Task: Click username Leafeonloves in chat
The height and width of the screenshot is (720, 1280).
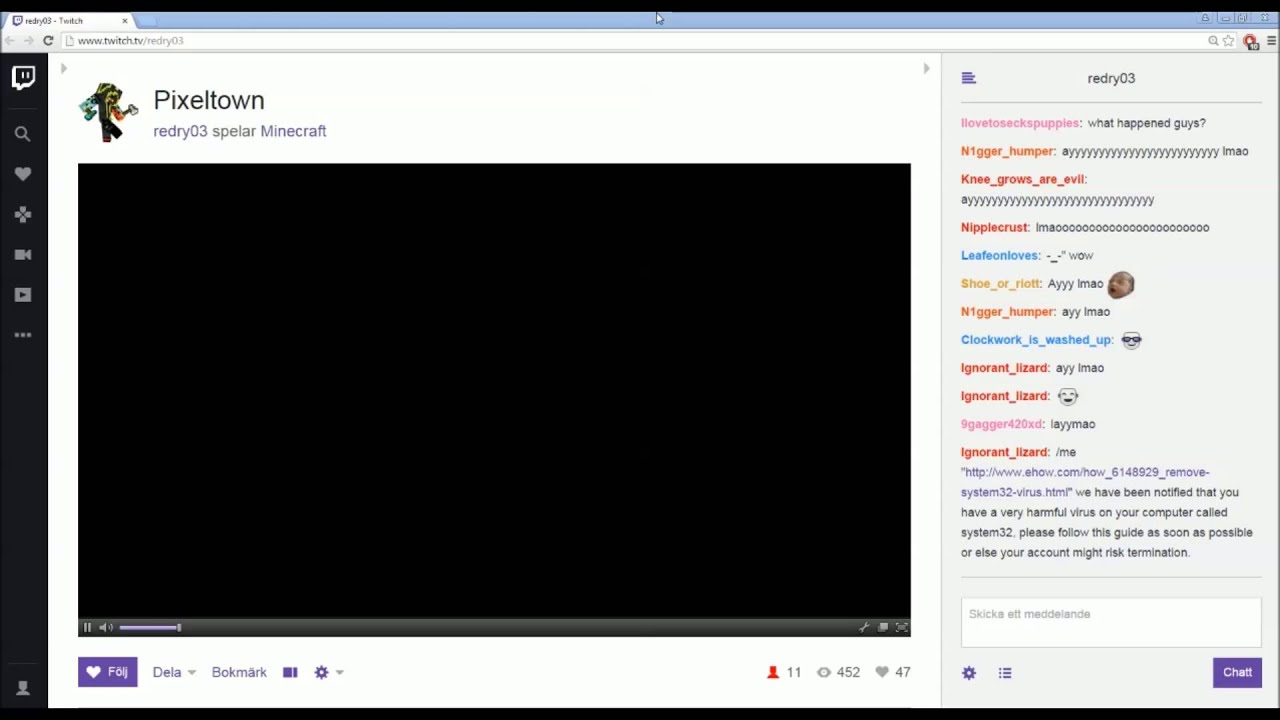Action: (x=1000, y=255)
